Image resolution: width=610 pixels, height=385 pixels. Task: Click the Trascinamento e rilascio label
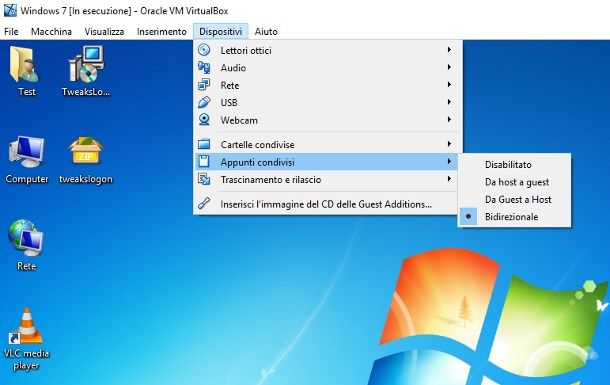(x=271, y=180)
